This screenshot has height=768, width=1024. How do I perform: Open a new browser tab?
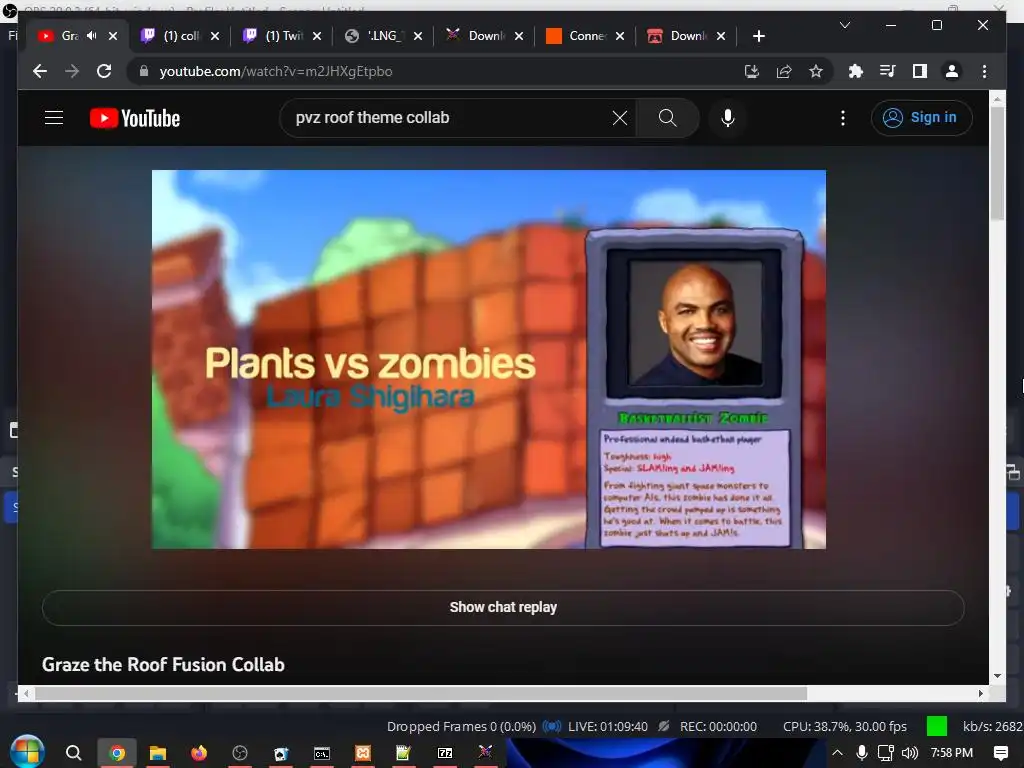click(x=758, y=36)
